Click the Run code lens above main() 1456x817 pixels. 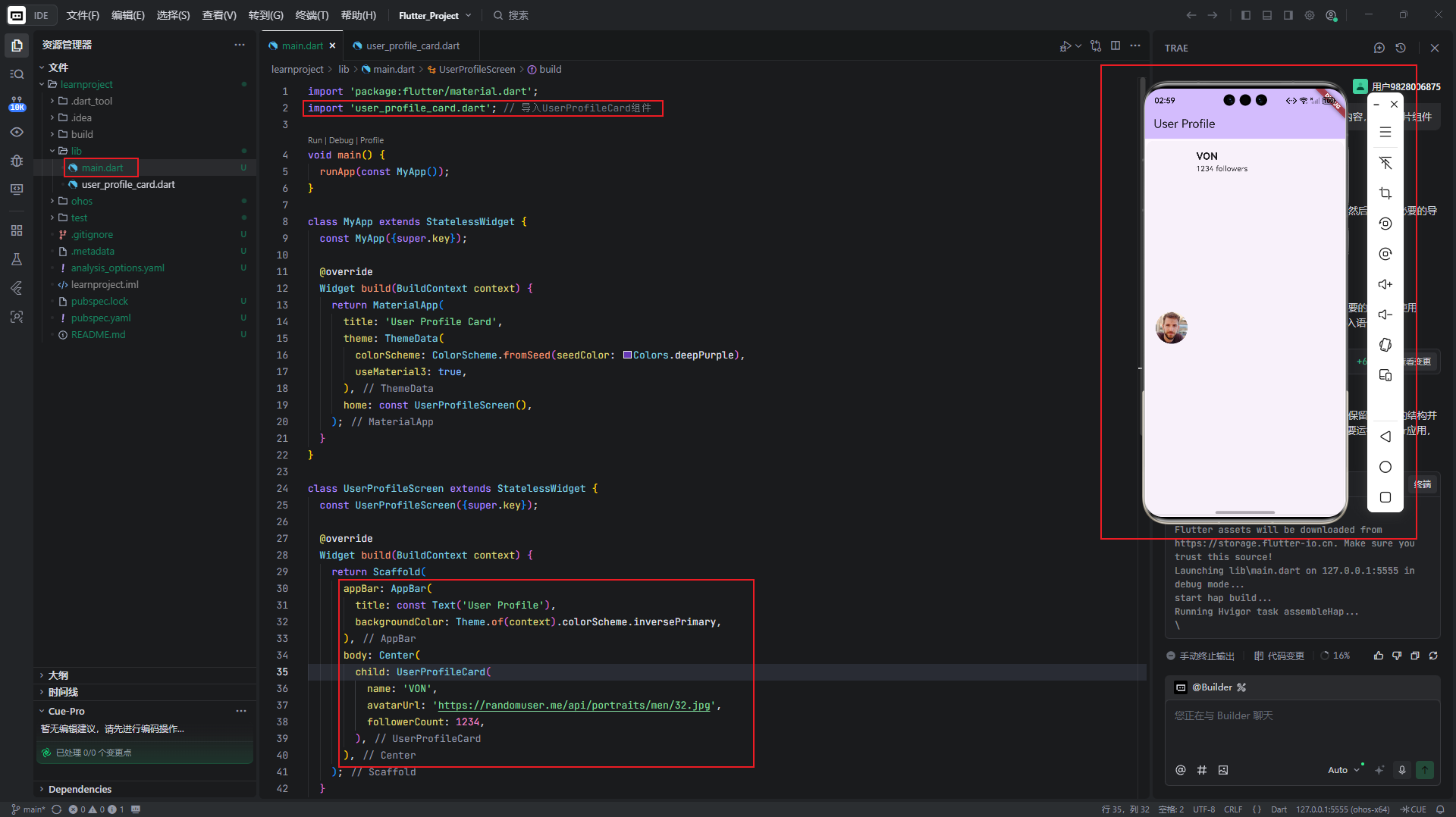pos(315,140)
